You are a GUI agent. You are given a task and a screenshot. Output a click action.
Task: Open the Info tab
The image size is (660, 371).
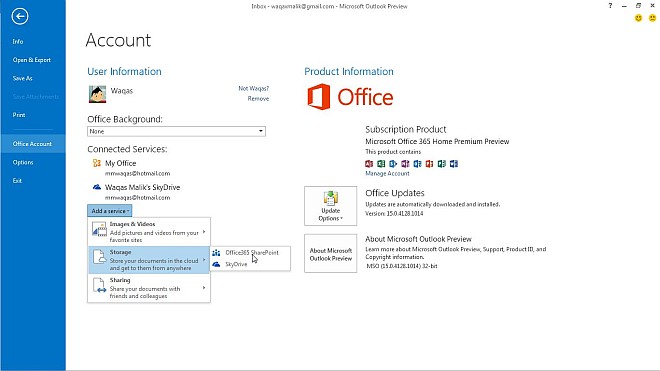tap(18, 41)
